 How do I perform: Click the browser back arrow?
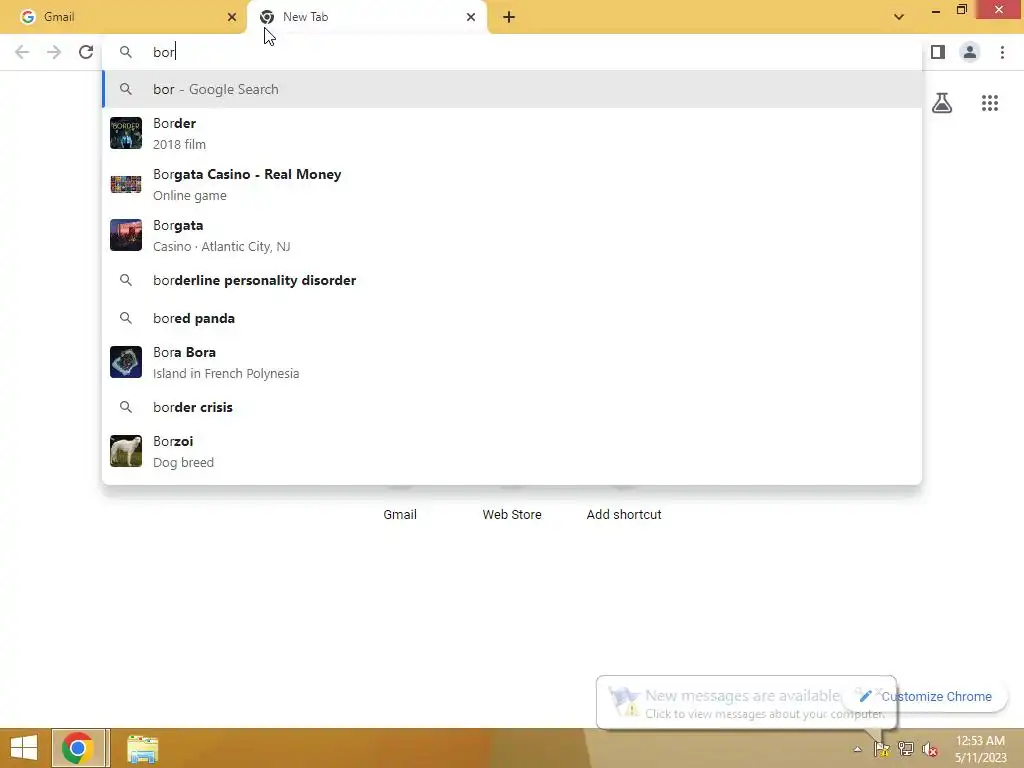coord(22,52)
